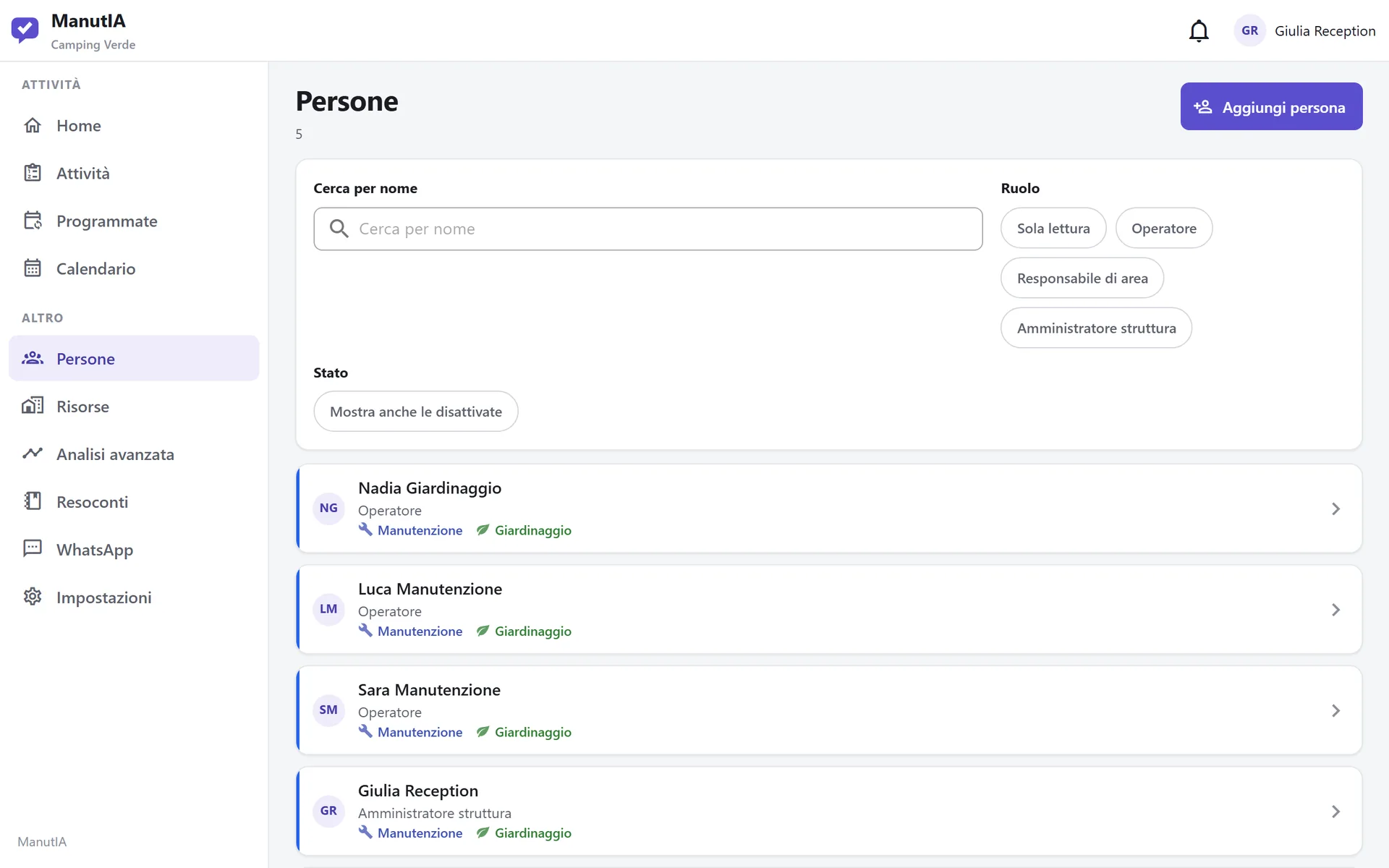Expand Nadia Giardinaggio row chevron

coord(1335,509)
